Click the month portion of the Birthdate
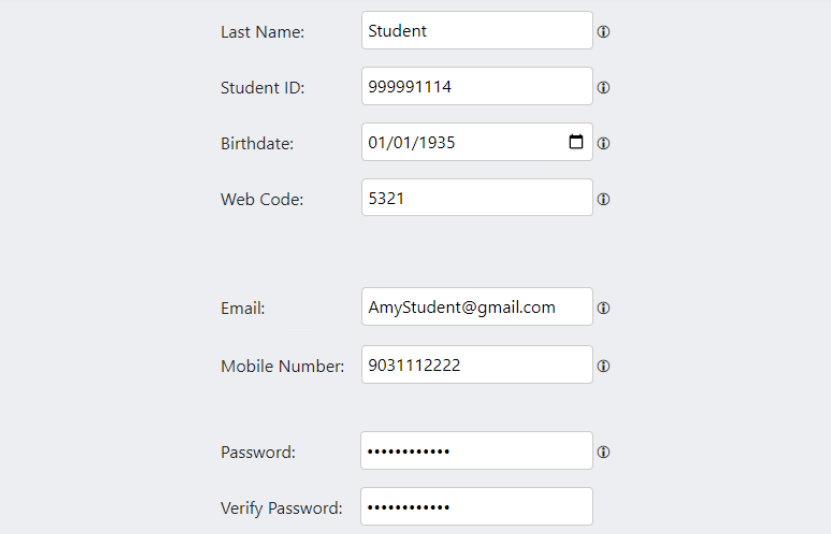831x534 pixels. tap(377, 143)
